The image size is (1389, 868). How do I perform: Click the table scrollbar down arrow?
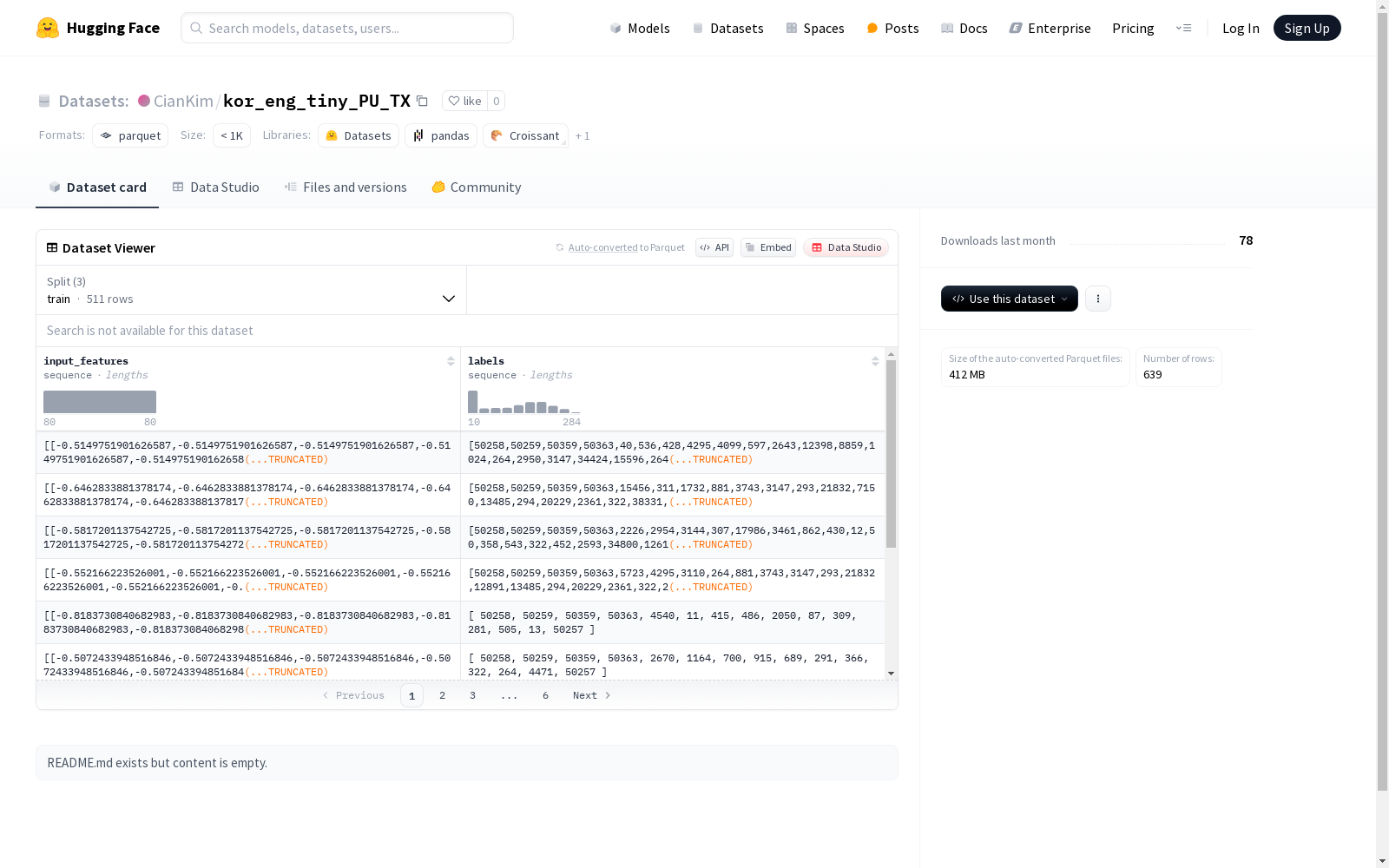pyautogui.click(x=891, y=674)
